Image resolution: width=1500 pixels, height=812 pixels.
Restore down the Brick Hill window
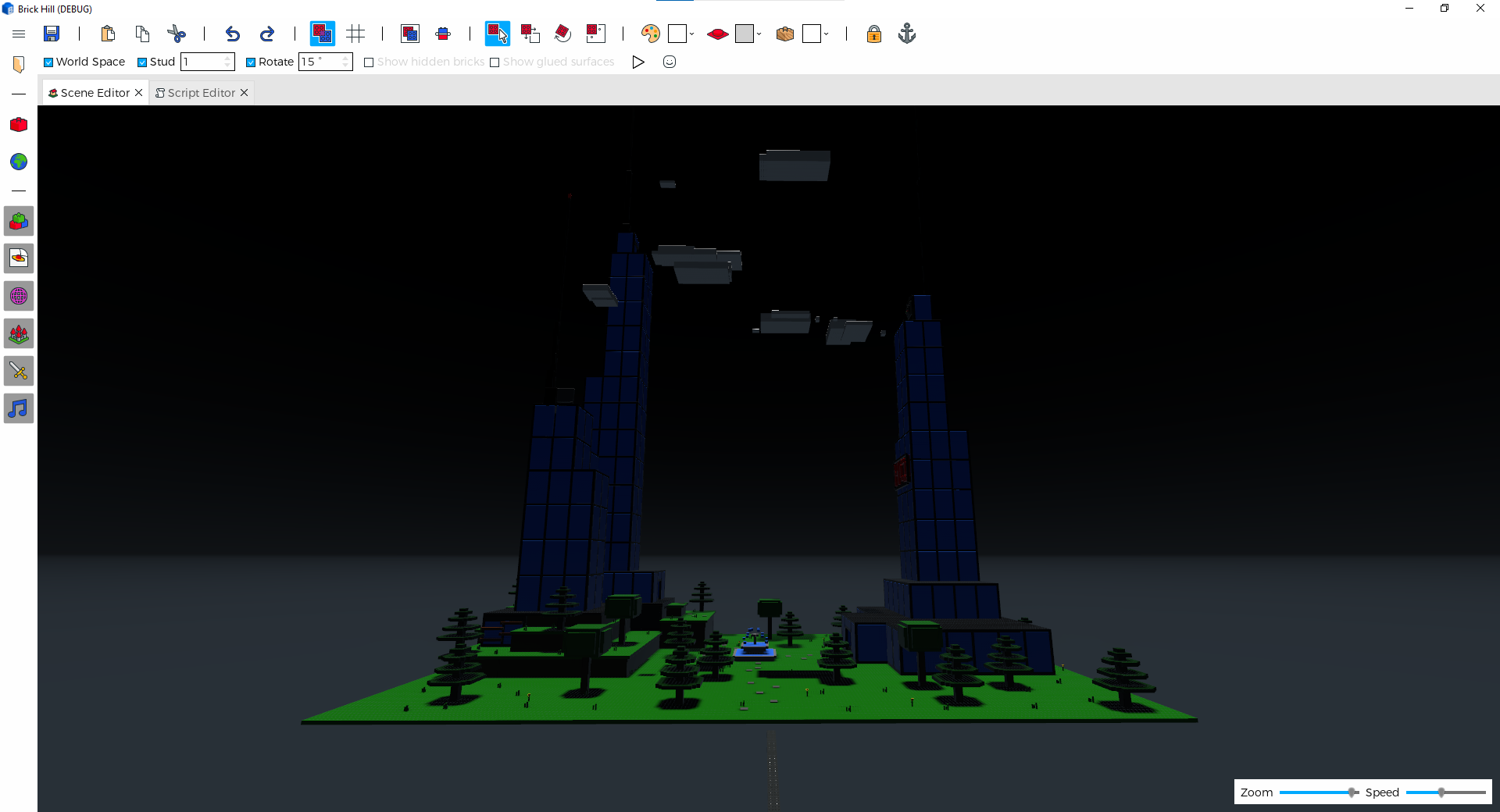point(1445,9)
